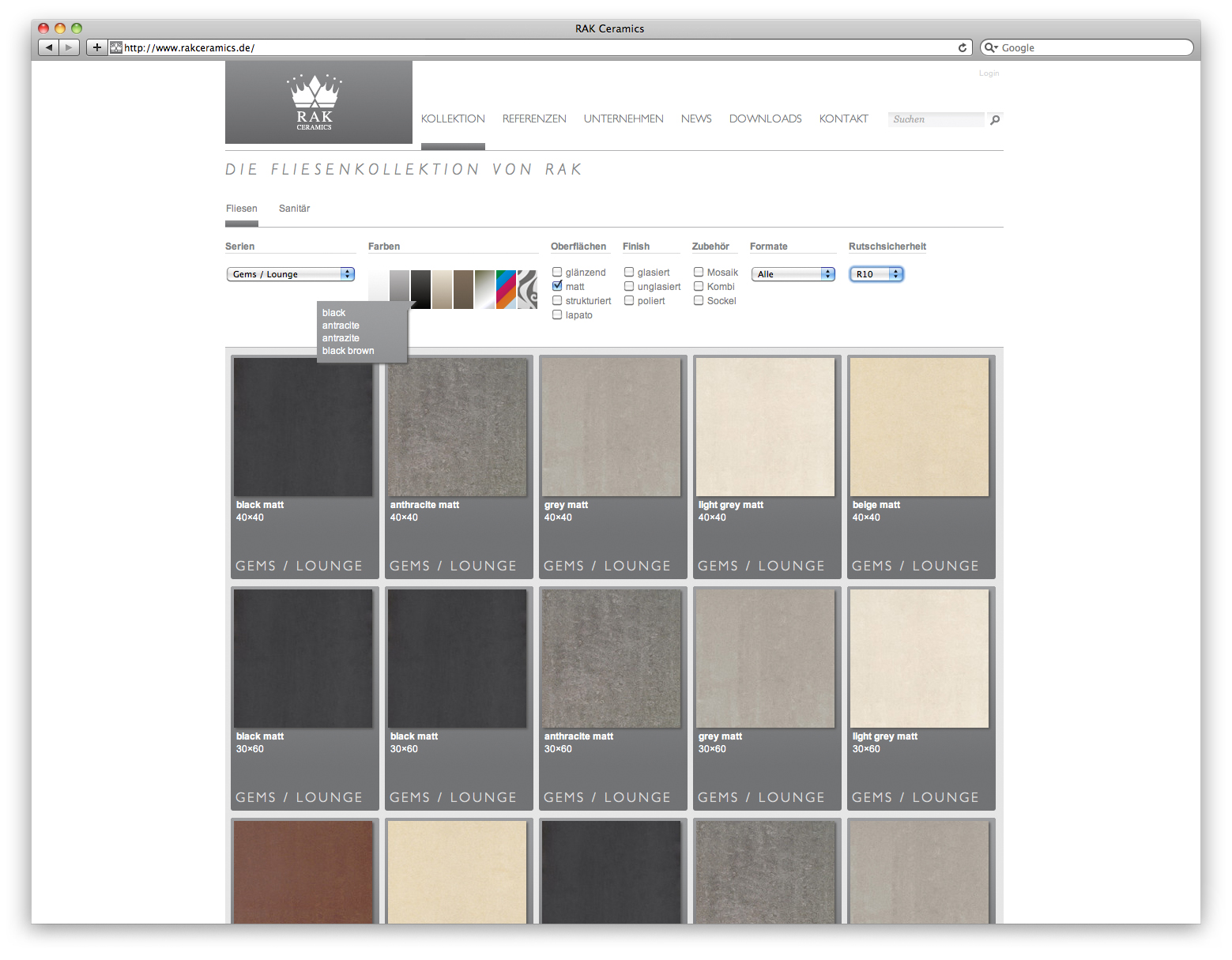Click the favicon beside the URL

click(x=116, y=47)
